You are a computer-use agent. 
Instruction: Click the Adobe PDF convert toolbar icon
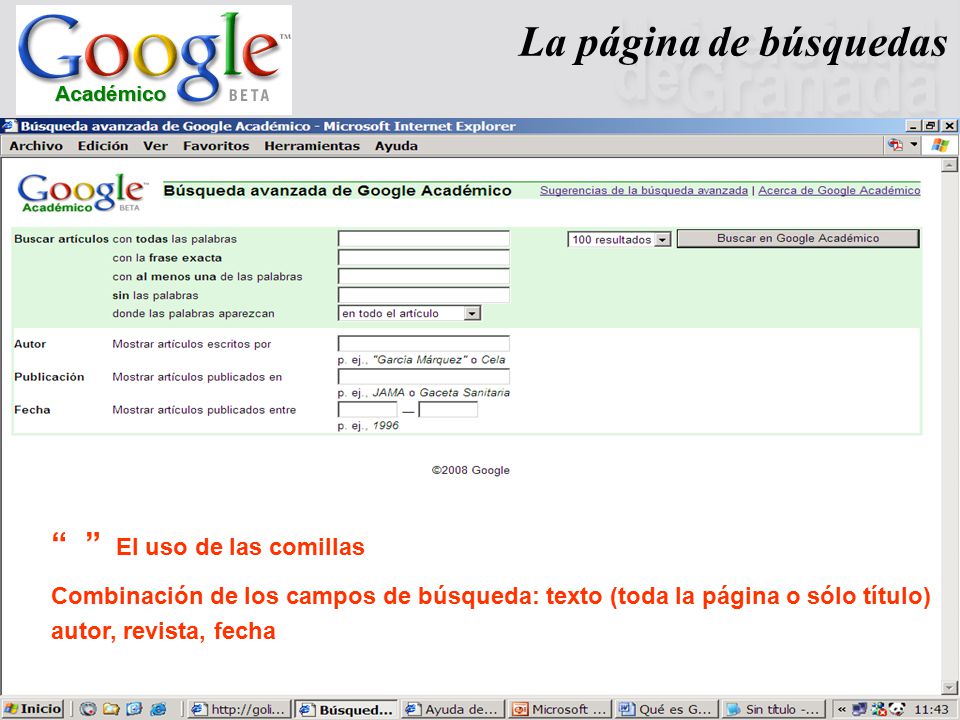[895, 146]
